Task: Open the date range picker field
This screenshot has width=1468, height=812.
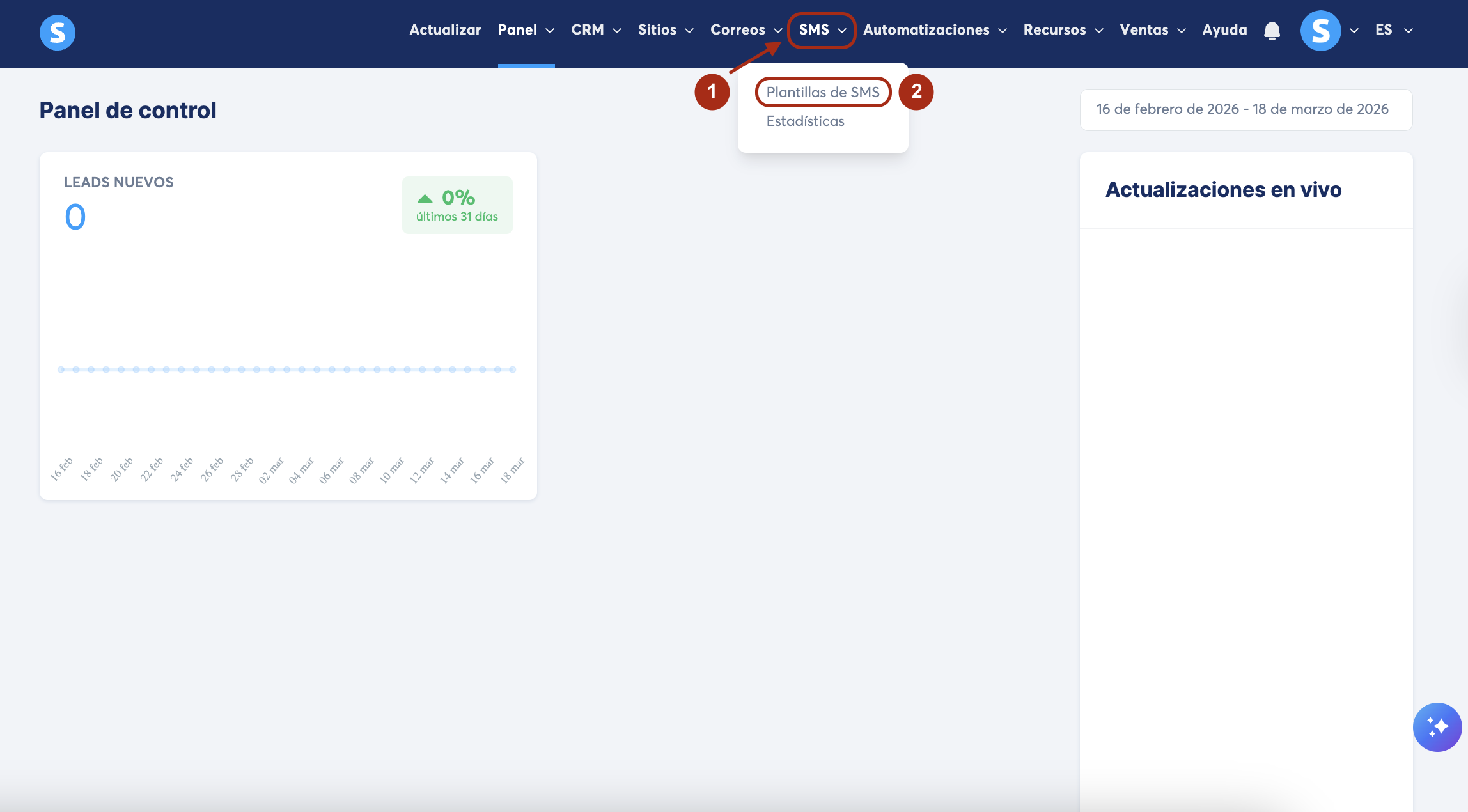Action: (1245, 109)
